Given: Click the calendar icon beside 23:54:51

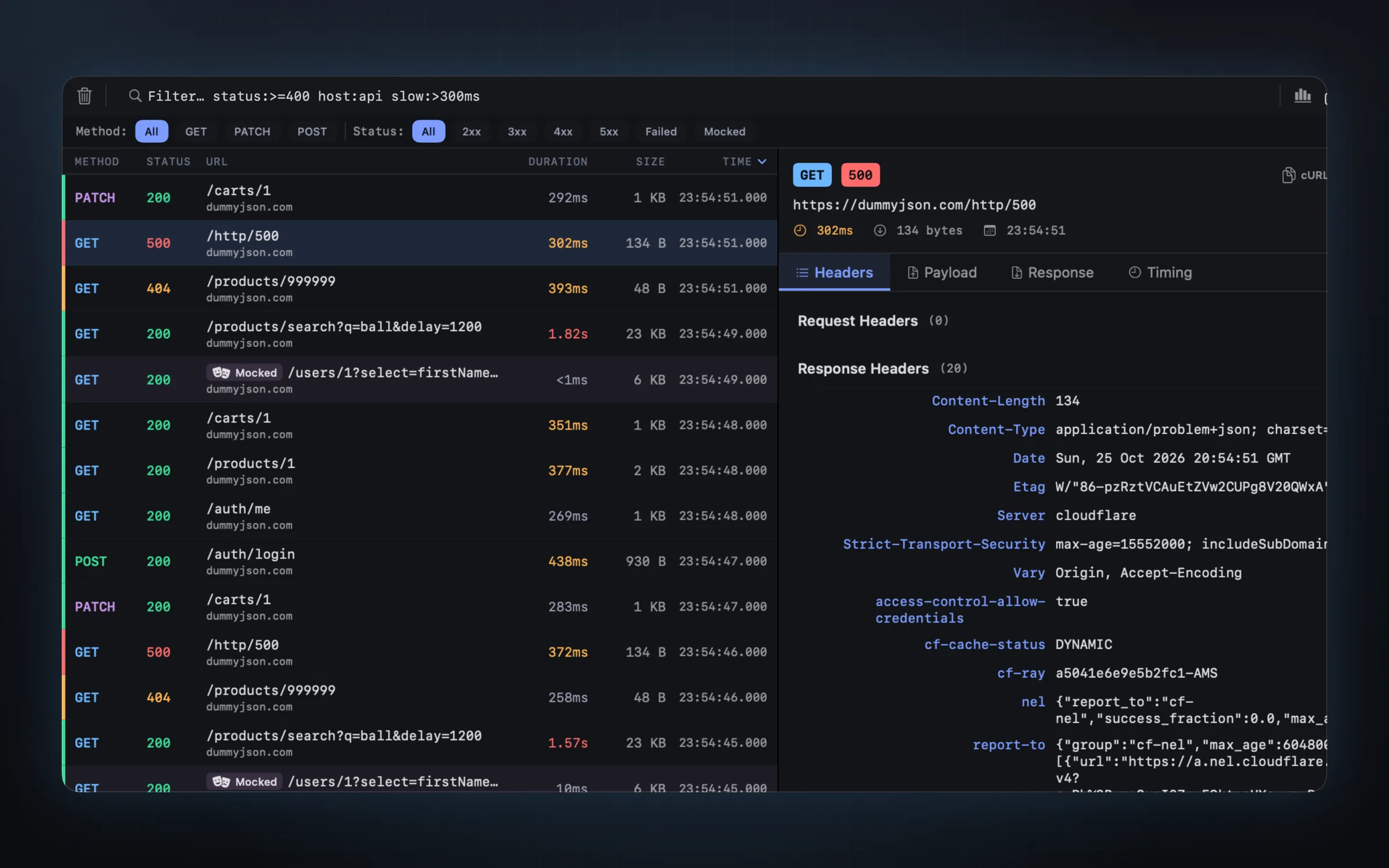Looking at the screenshot, I should pos(990,230).
